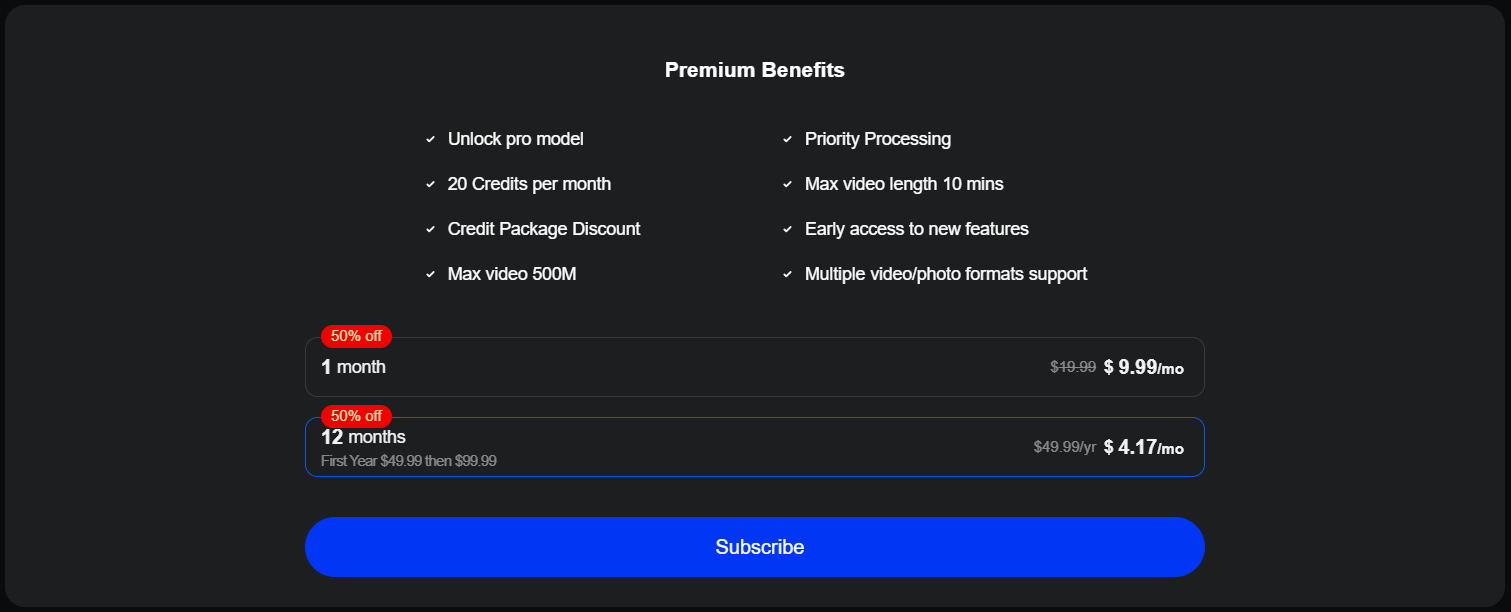Click the $ 9.99/mo price
This screenshot has width=1511, height=612.
tap(1143, 367)
